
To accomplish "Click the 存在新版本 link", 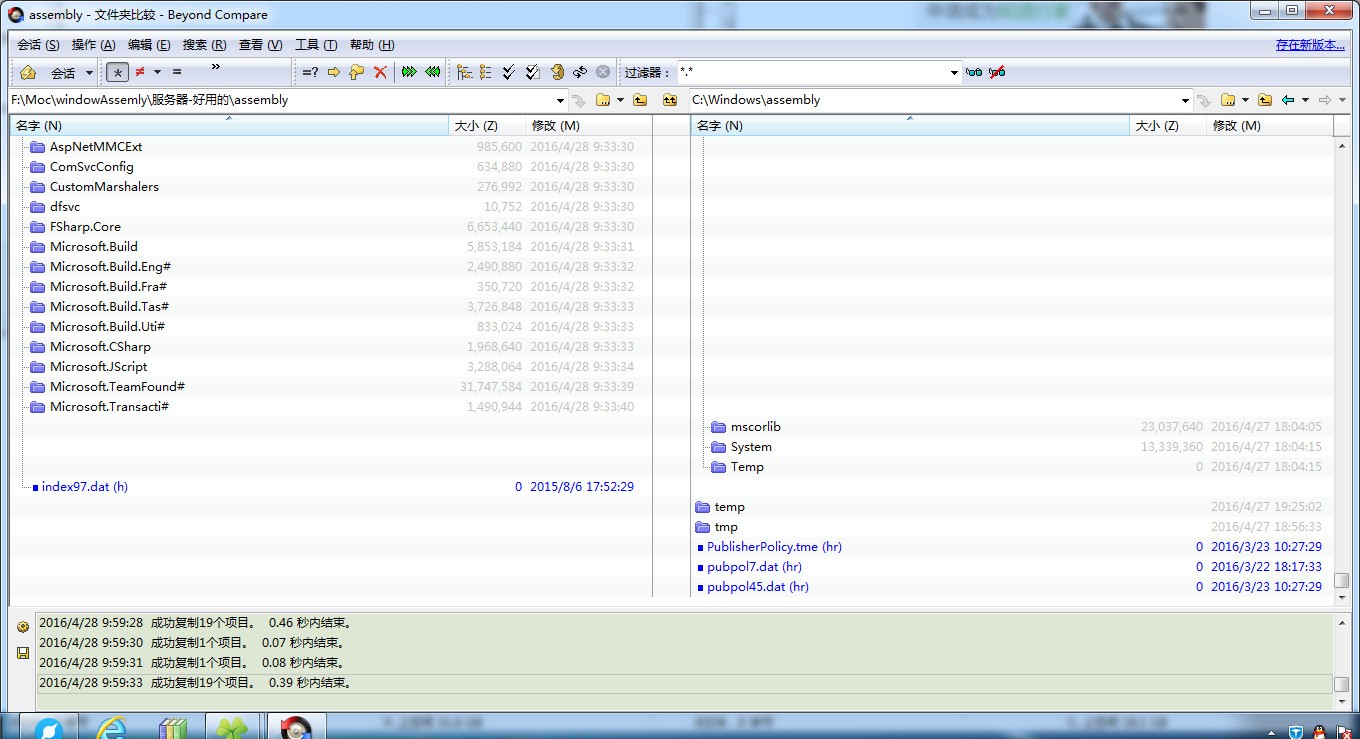I will [1310, 45].
